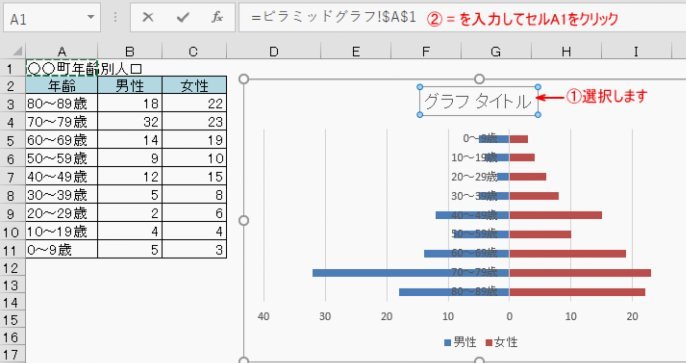Select column B header
This screenshot has height=363, width=686.
click(x=130, y=52)
